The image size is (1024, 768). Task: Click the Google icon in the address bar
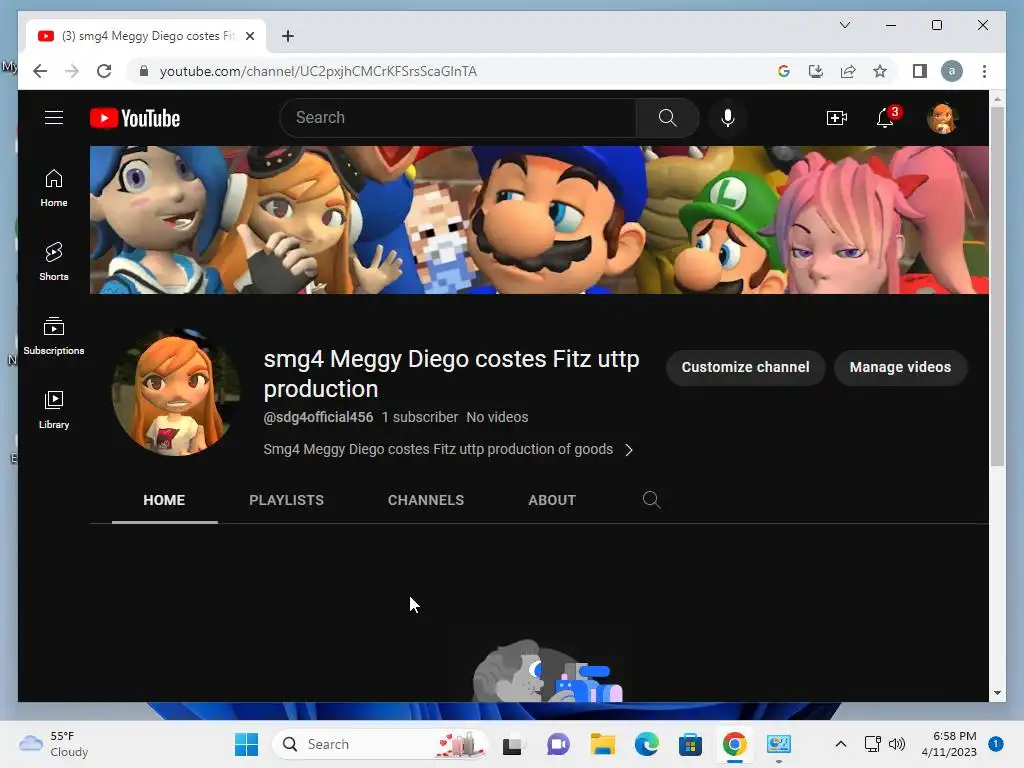click(x=784, y=71)
